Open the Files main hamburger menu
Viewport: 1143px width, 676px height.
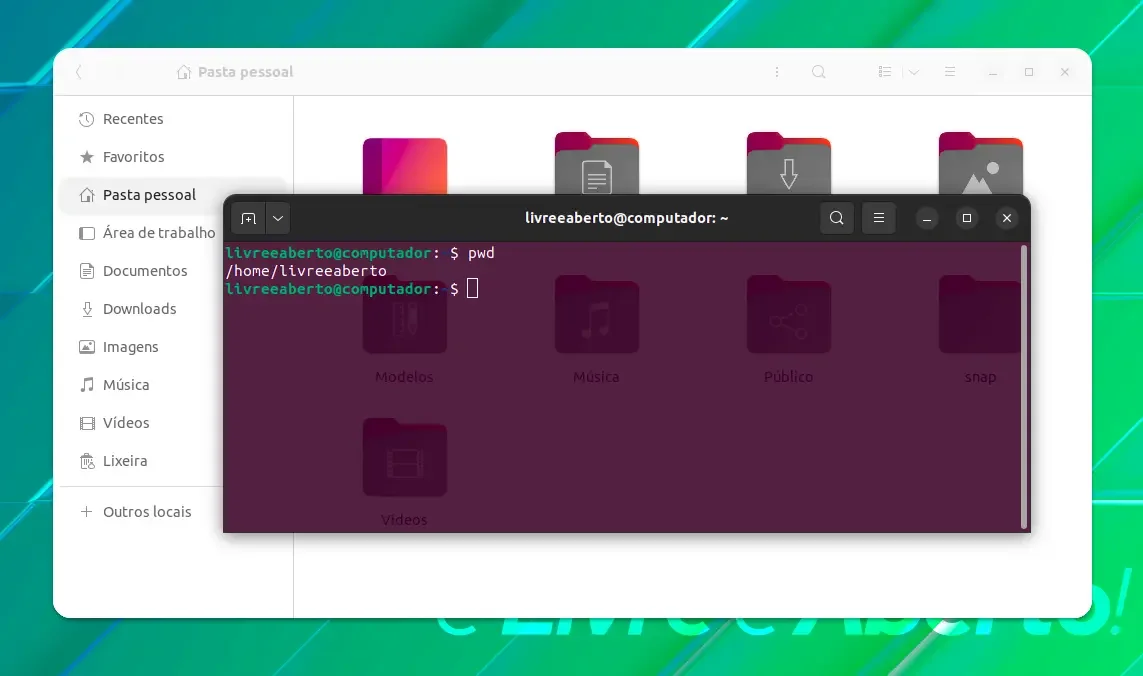coord(950,72)
